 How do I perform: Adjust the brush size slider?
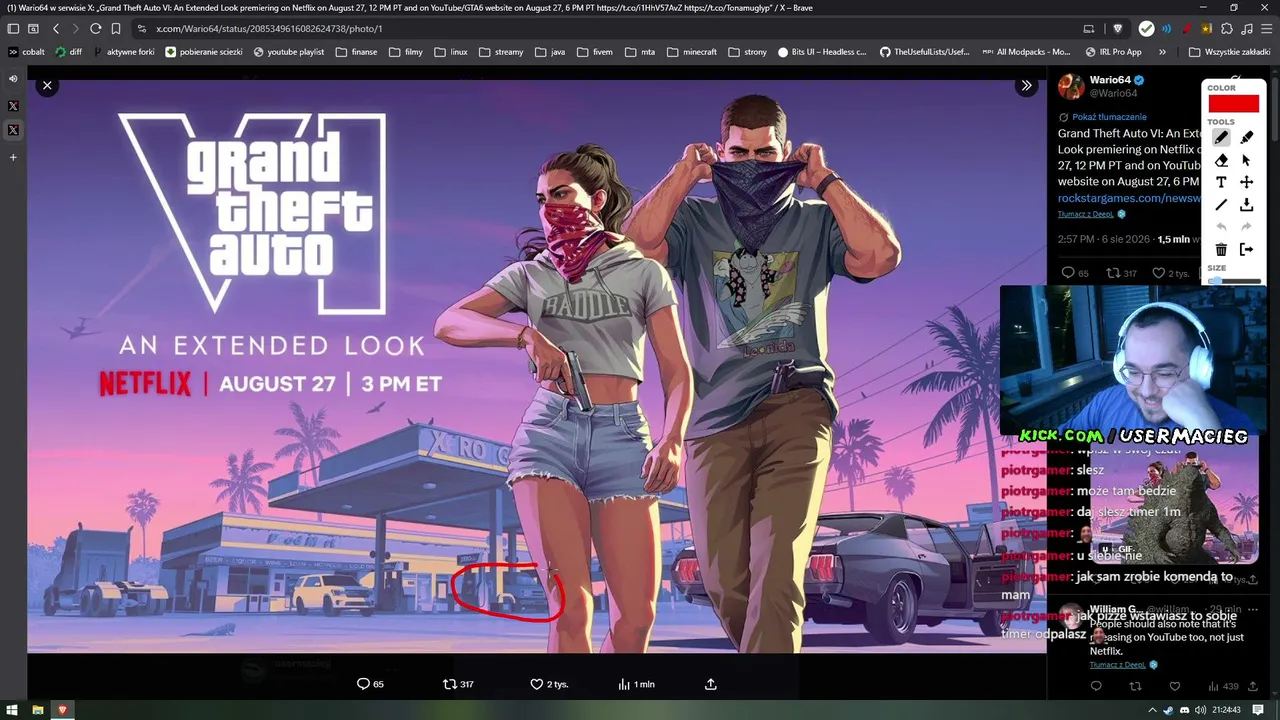point(1234,281)
